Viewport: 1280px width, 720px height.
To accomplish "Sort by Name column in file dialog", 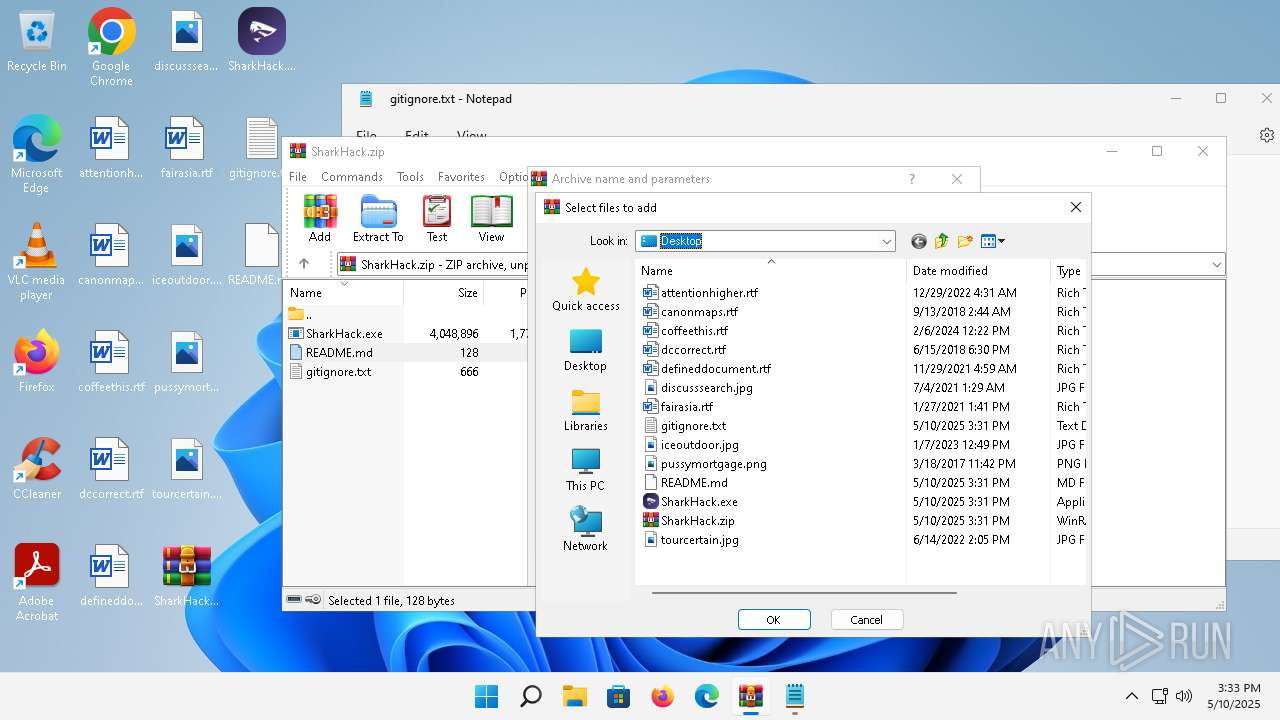I will click(x=770, y=271).
